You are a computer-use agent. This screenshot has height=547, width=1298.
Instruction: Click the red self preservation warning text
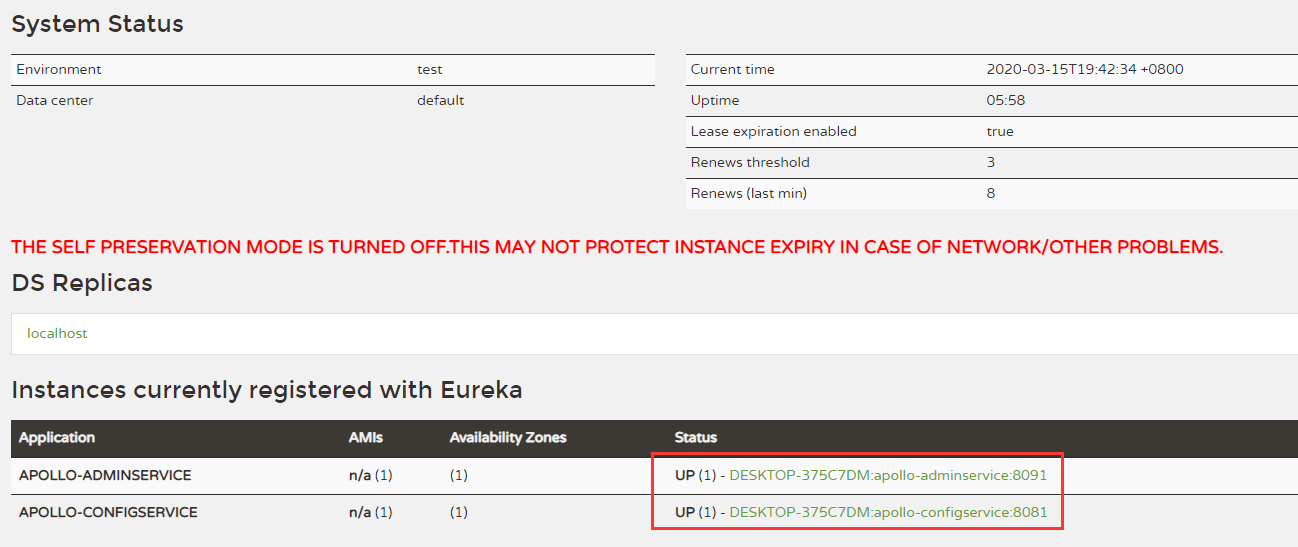point(616,247)
